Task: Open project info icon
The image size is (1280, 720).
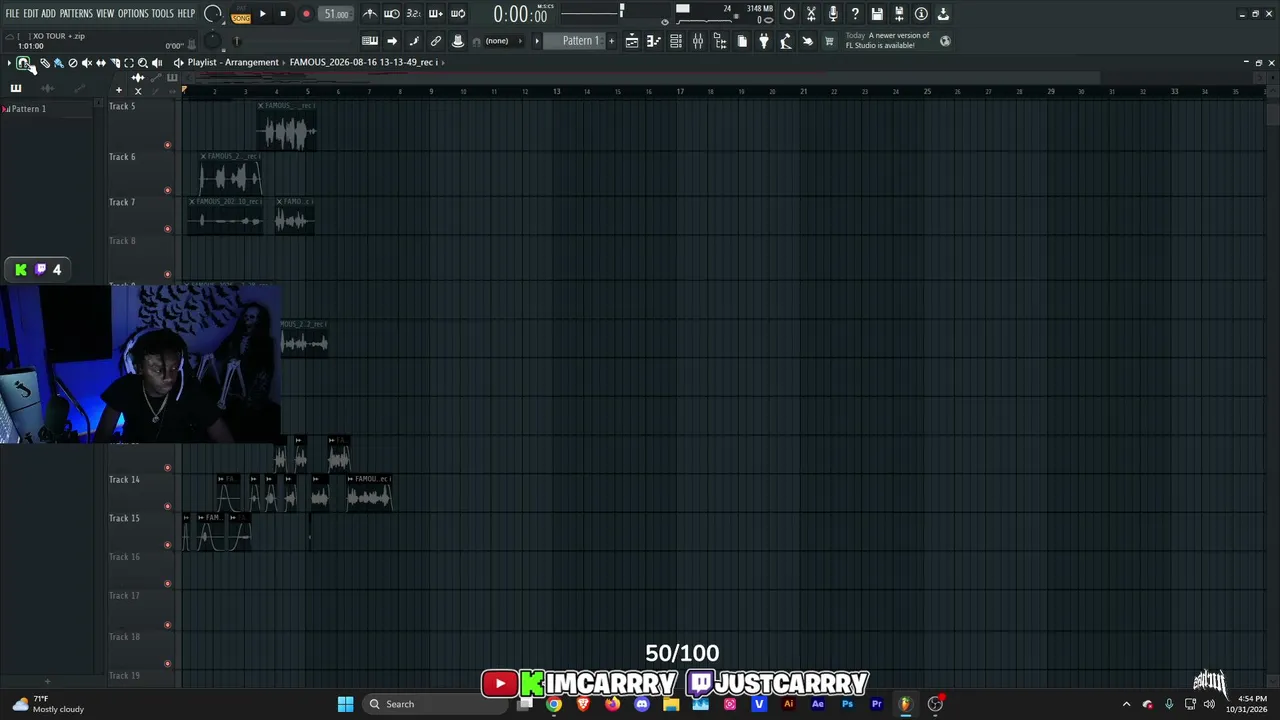Action: tap(921, 14)
